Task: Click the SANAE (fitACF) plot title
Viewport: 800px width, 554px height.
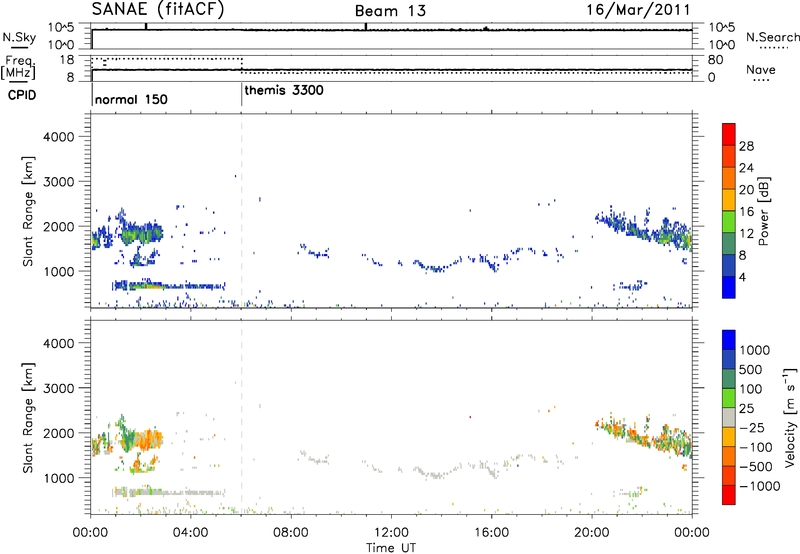Action: [x=158, y=9]
